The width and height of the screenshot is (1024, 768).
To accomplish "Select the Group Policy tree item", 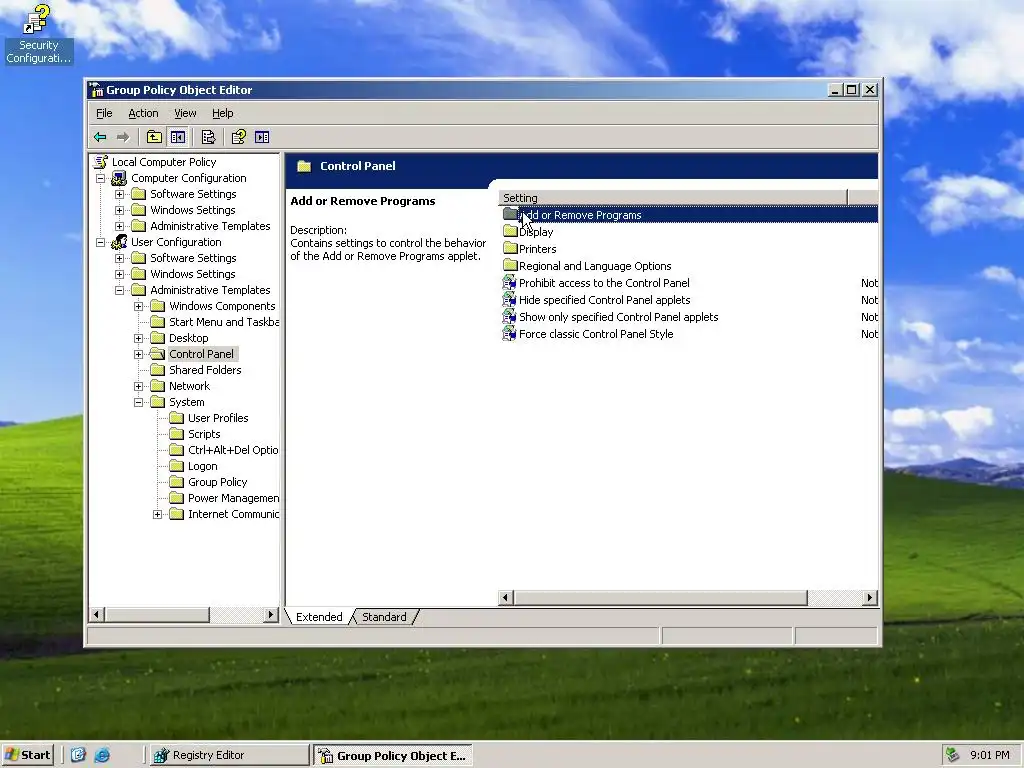I will pos(217,482).
